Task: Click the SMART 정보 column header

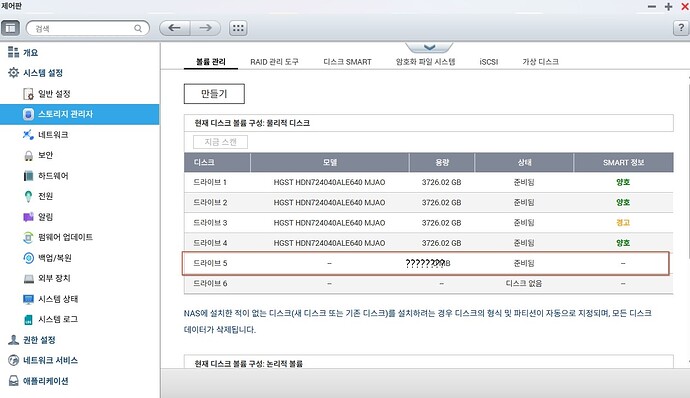Action: [624, 162]
